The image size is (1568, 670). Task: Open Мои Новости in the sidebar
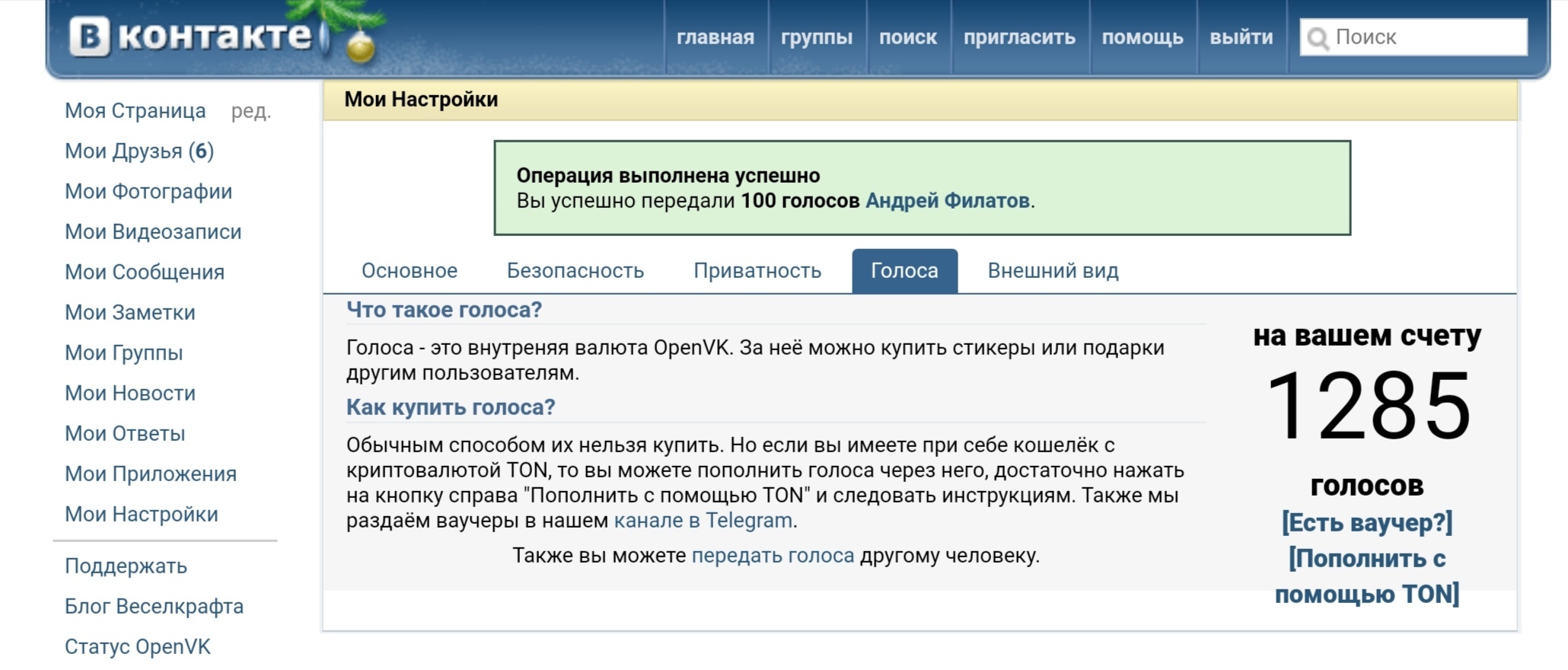pos(130,394)
